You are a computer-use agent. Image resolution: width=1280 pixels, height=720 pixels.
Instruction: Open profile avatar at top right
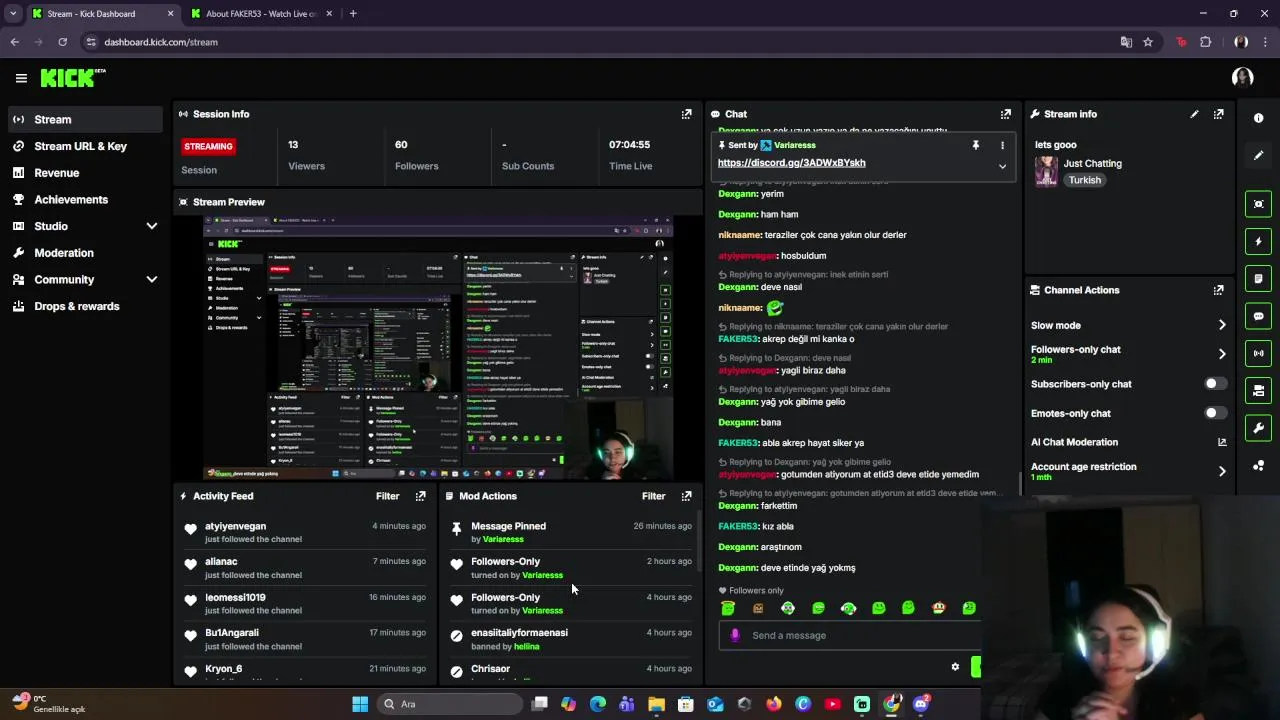[x=1243, y=77]
